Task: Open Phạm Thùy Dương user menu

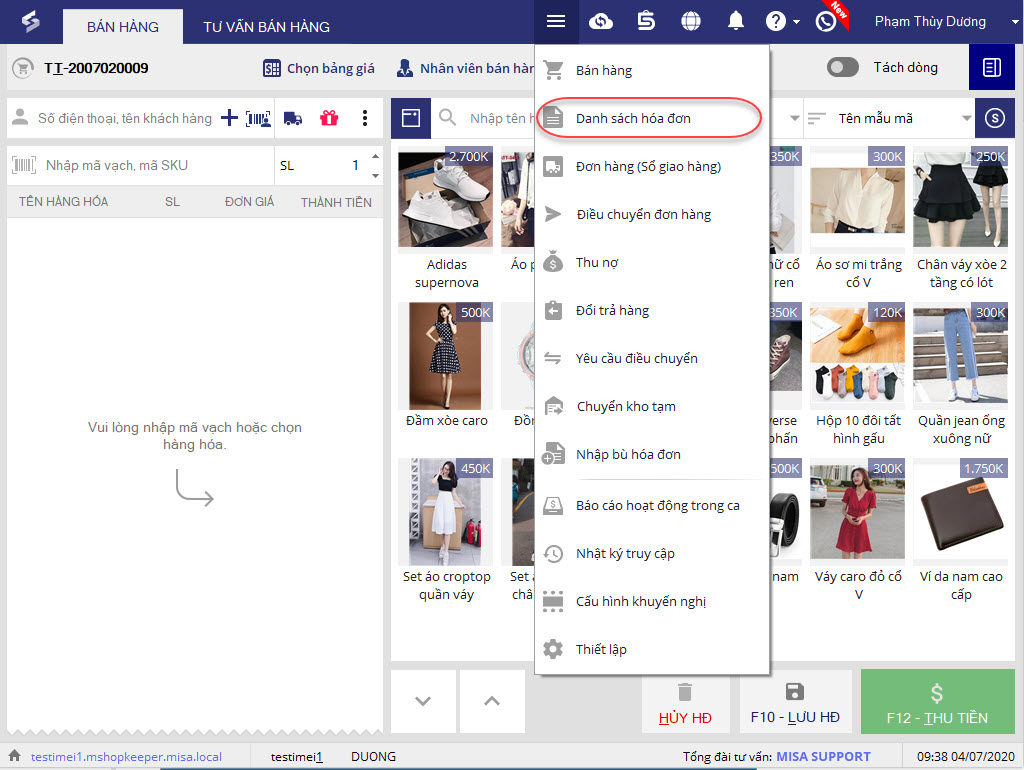Action: 938,21
